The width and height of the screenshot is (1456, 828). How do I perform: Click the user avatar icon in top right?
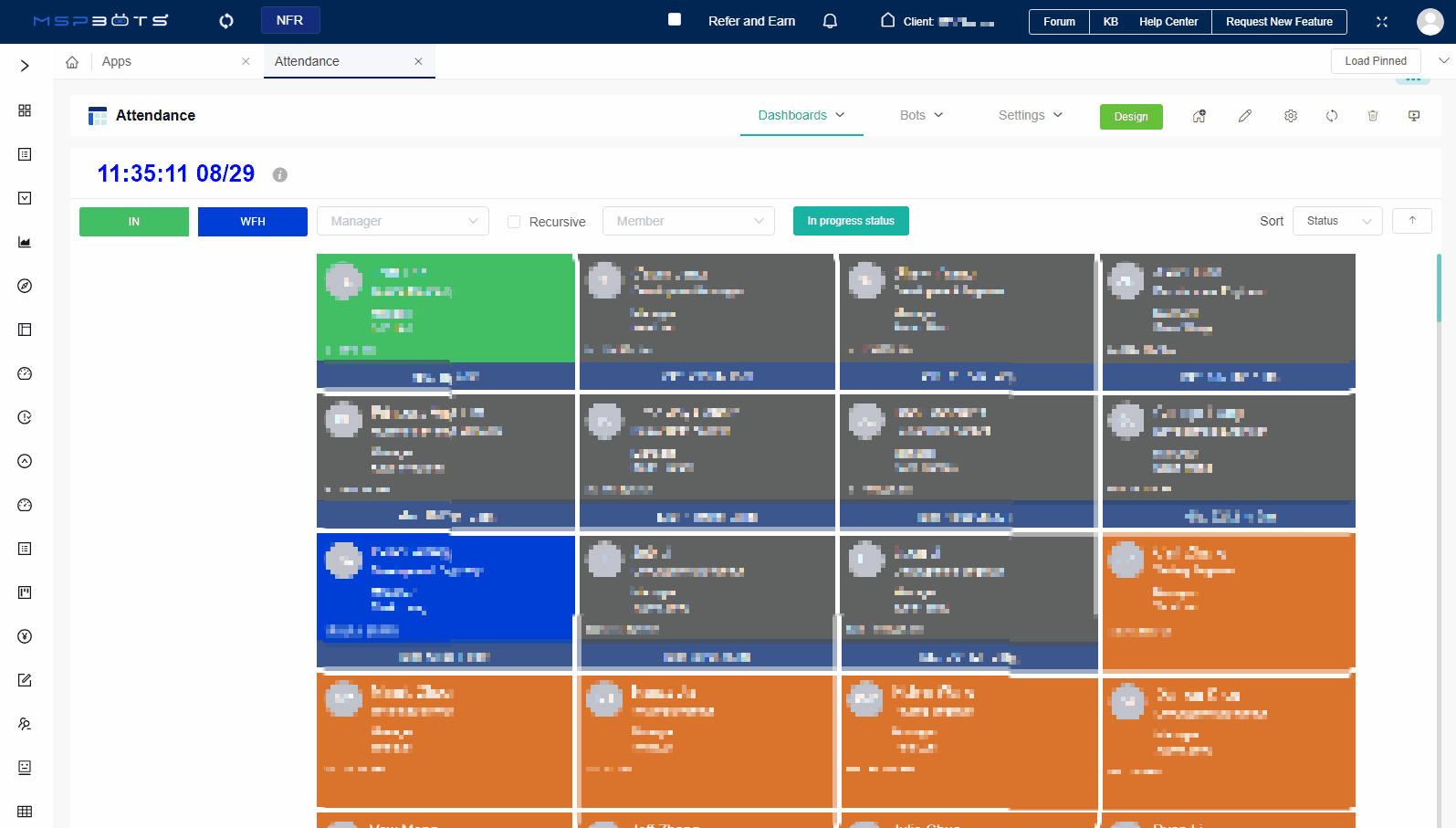pyautogui.click(x=1430, y=21)
